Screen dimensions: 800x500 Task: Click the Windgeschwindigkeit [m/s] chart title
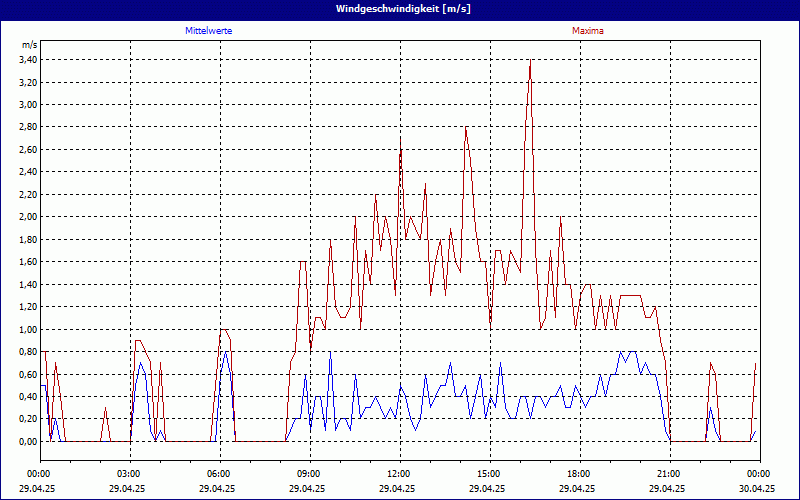pyautogui.click(x=400, y=8)
